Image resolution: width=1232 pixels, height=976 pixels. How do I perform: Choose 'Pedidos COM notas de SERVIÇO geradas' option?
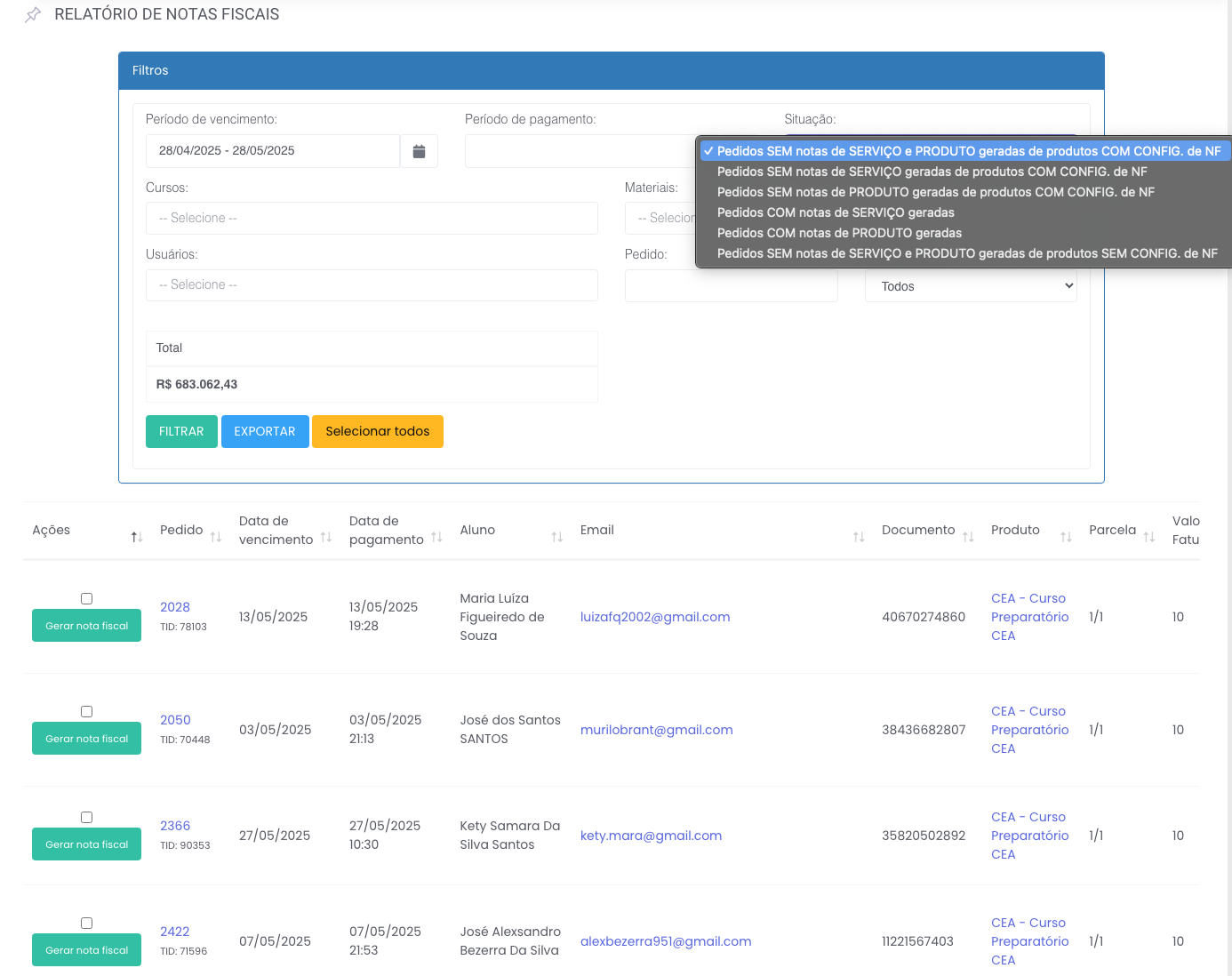(x=836, y=212)
